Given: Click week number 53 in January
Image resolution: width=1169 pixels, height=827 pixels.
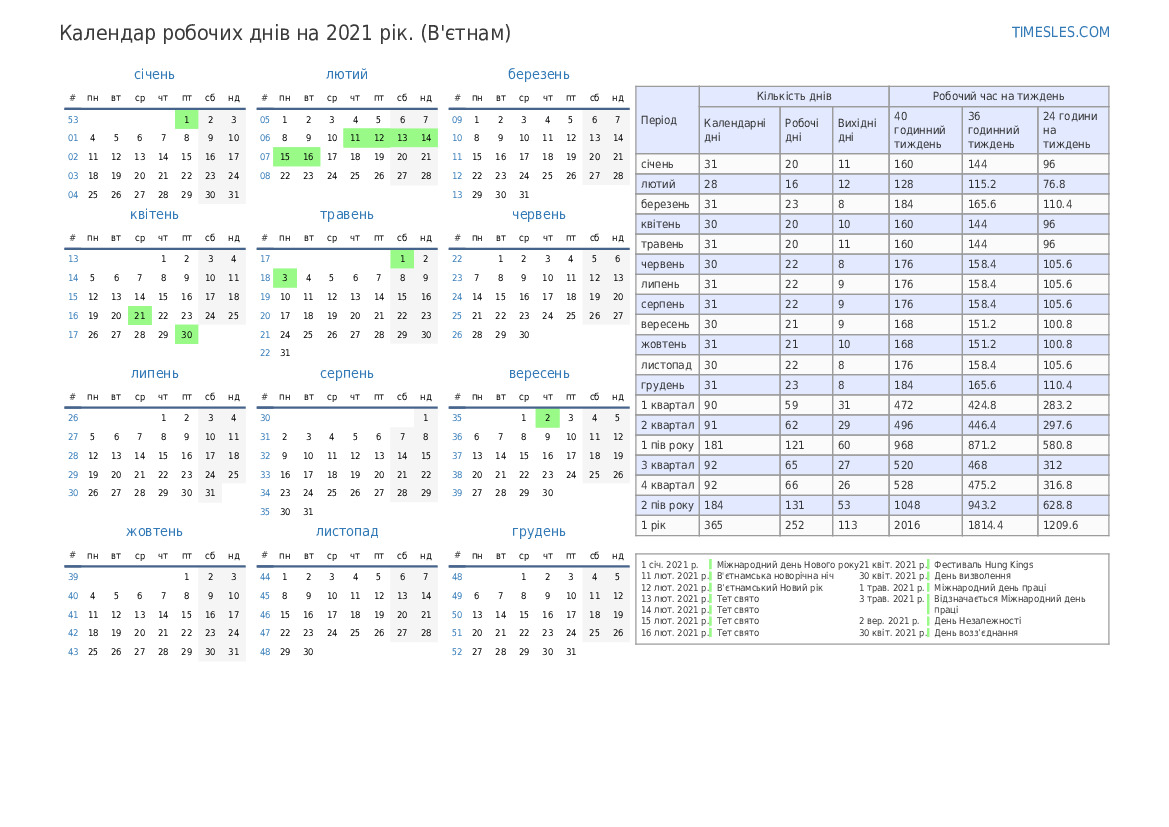Looking at the screenshot, I should [x=73, y=119].
